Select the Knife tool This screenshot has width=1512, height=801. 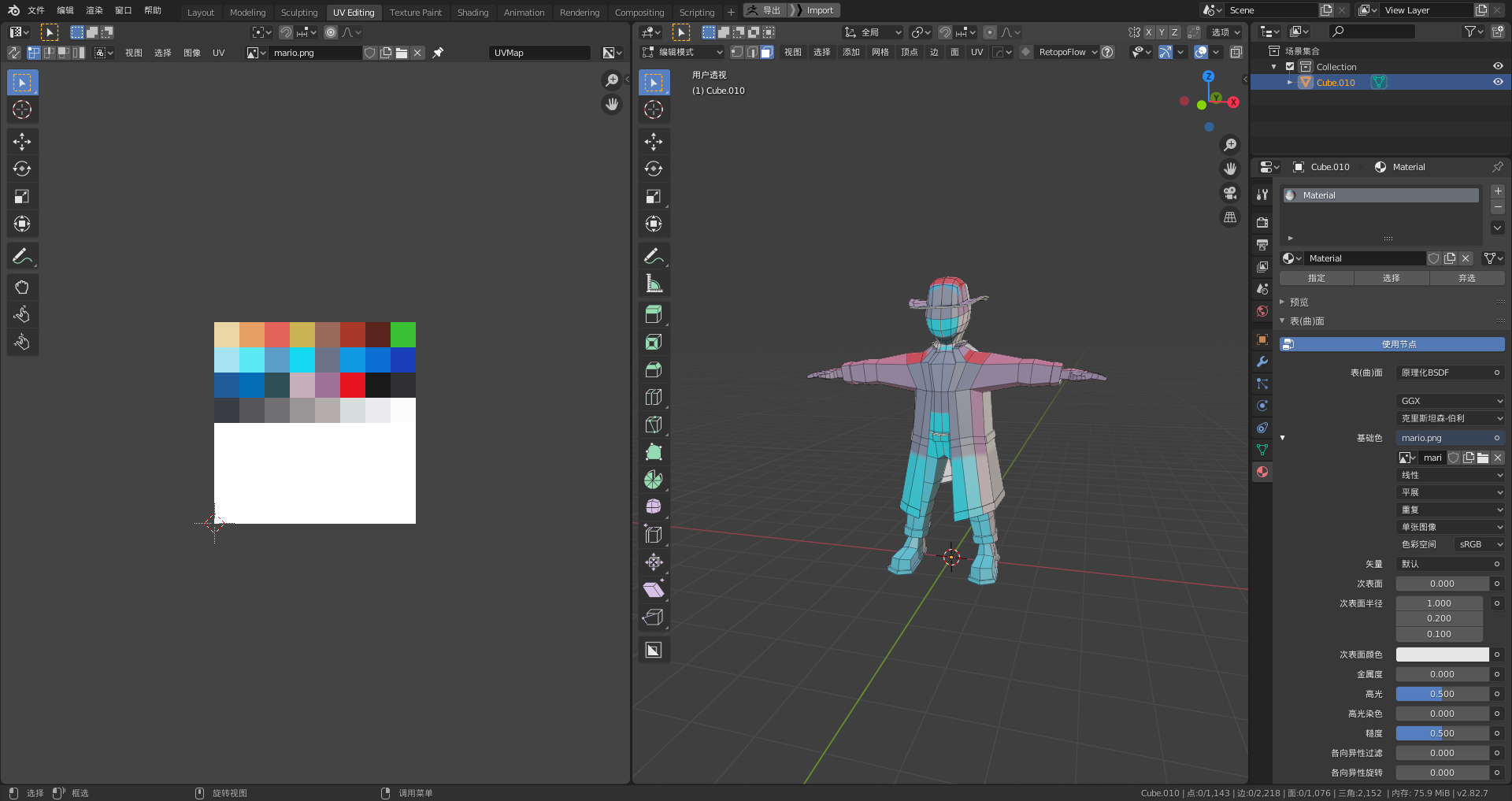tap(654, 425)
